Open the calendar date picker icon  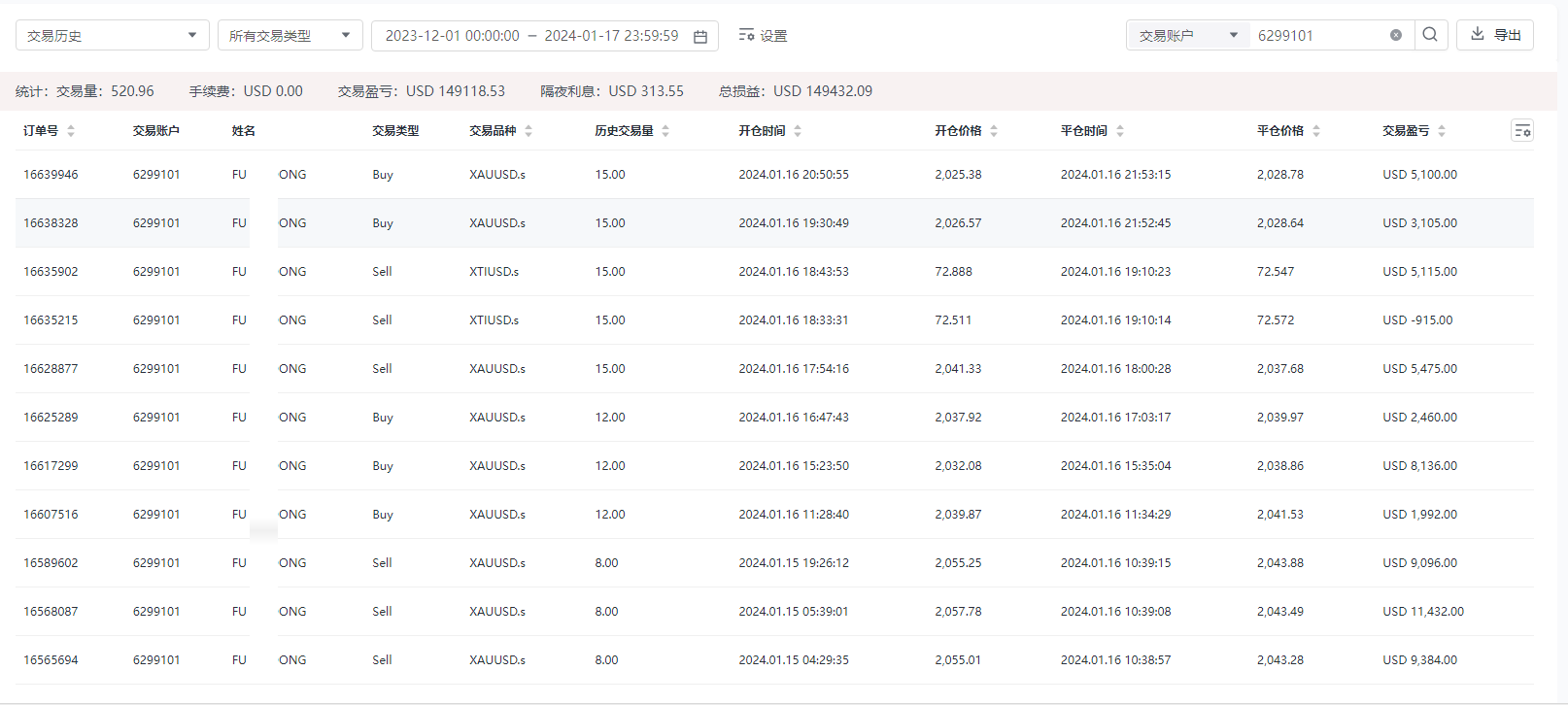[x=700, y=36]
